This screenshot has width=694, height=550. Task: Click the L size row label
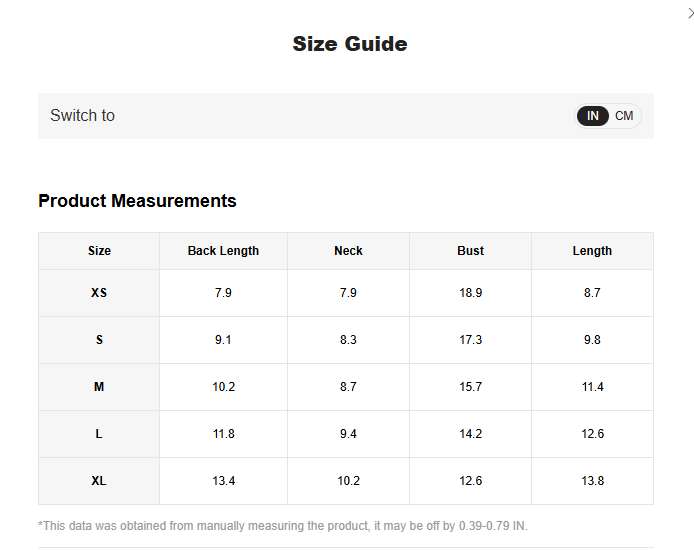coord(99,434)
